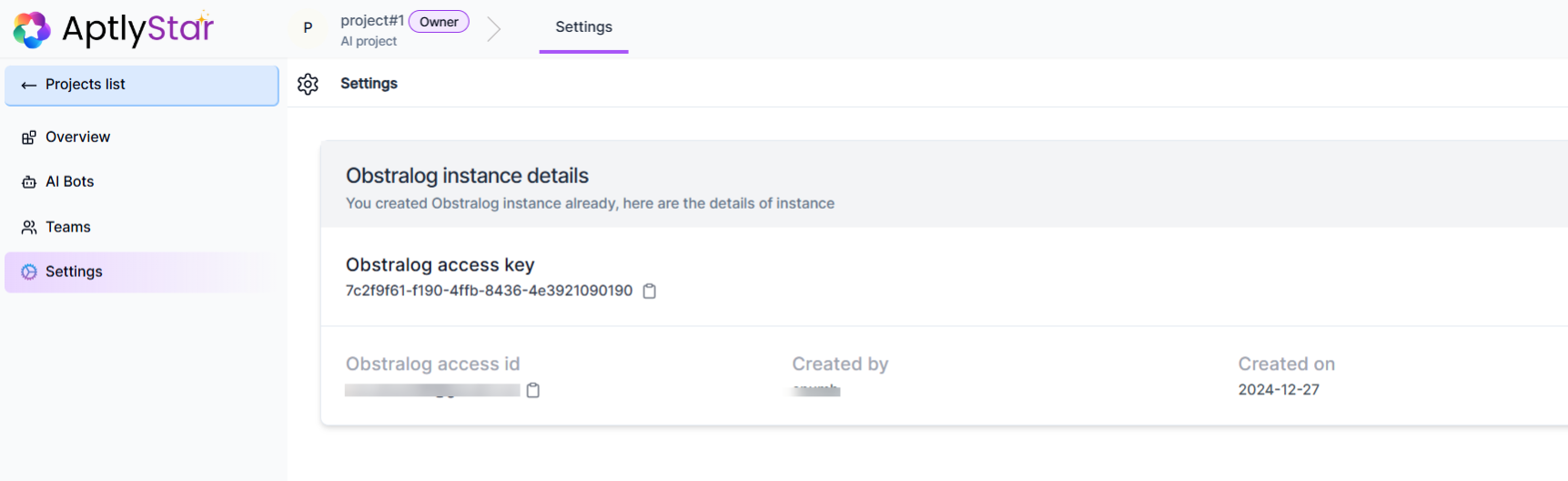Click the project avatar letter P

[x=308, y=28]
